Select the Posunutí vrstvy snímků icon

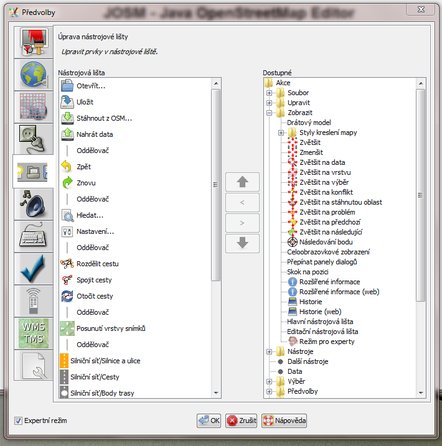(67, 328)
